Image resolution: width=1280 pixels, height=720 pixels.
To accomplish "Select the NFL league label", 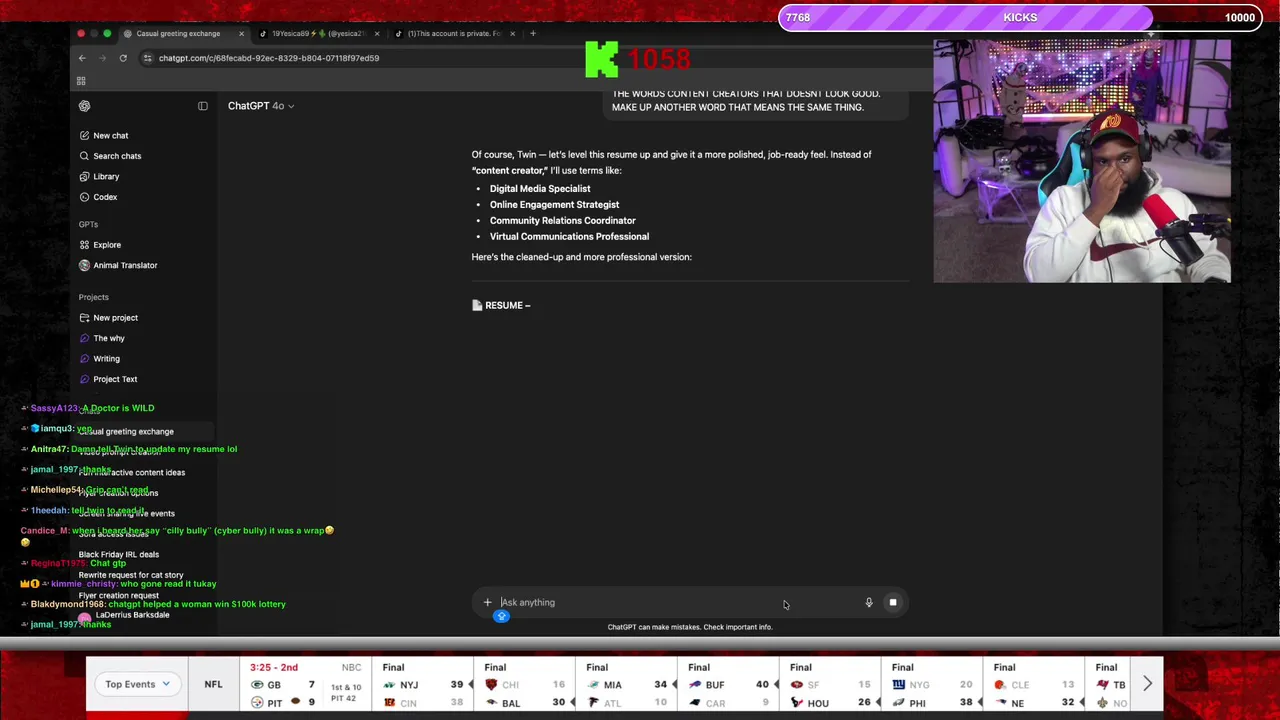I will (x=213, y=684).
